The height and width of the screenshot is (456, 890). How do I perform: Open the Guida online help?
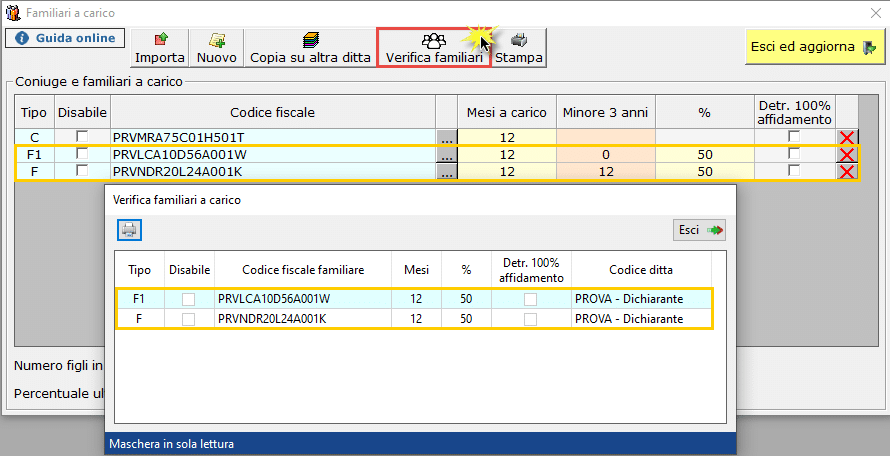click(65, 38)
